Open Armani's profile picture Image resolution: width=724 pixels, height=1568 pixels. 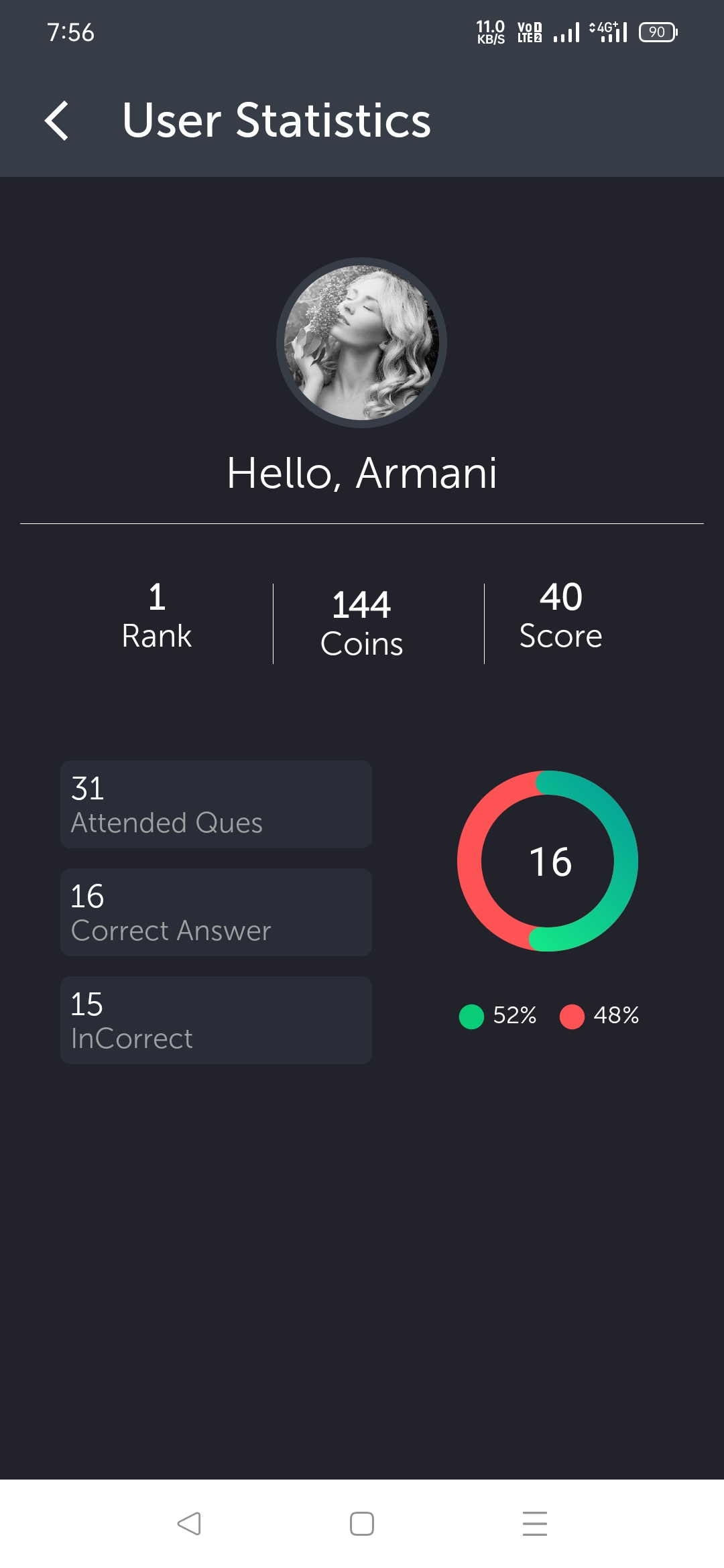[x=362, y=342]
